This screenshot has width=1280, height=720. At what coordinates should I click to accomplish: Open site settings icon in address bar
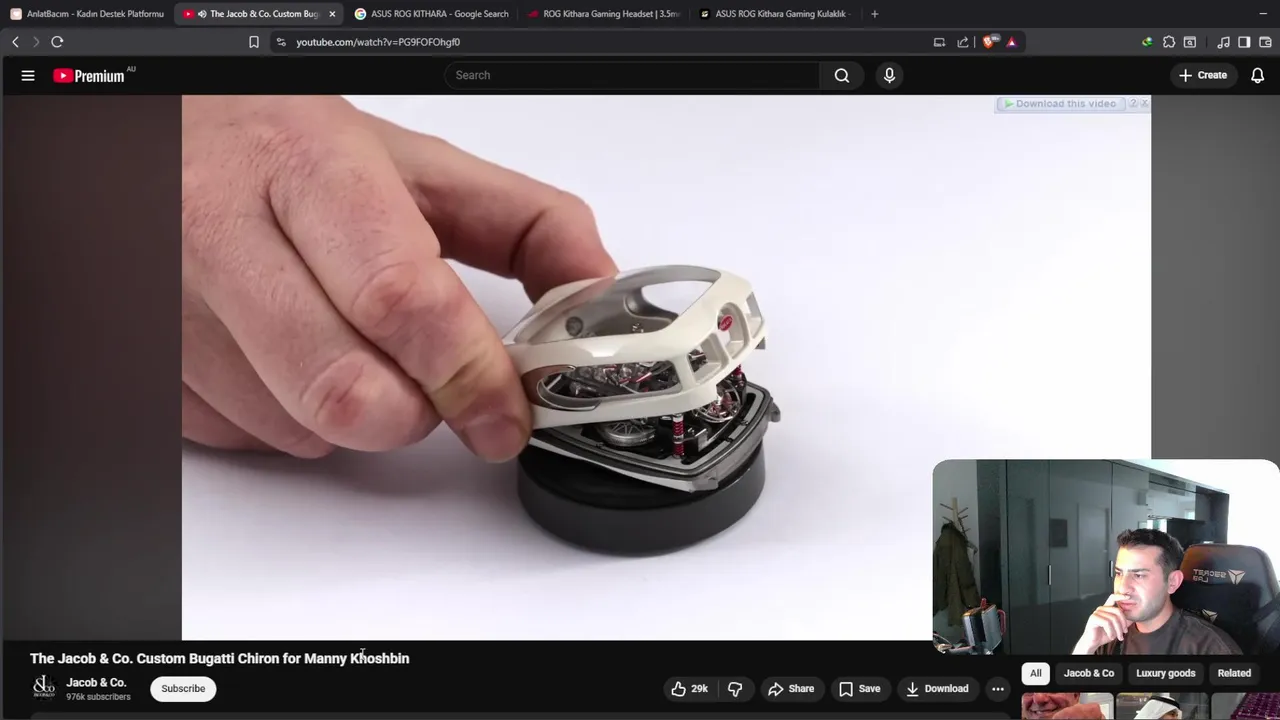coord(280,42)
